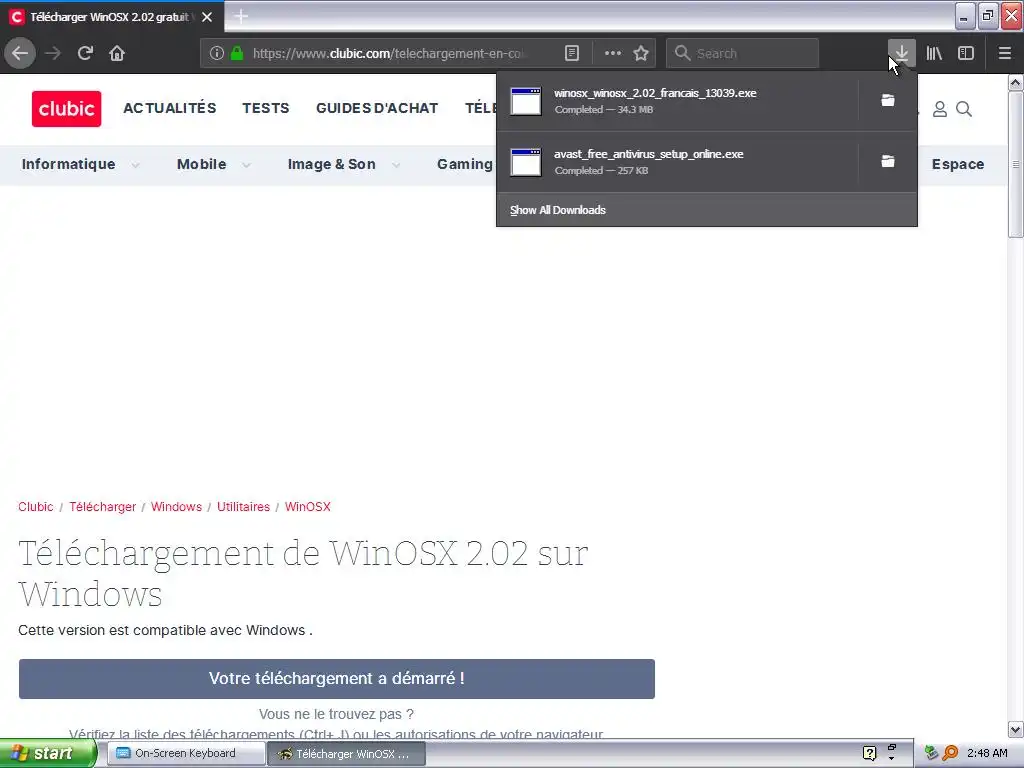Click the page scrollbar down arrow
Viewport: 1024px width, 768px height.
pos(1015,729)
